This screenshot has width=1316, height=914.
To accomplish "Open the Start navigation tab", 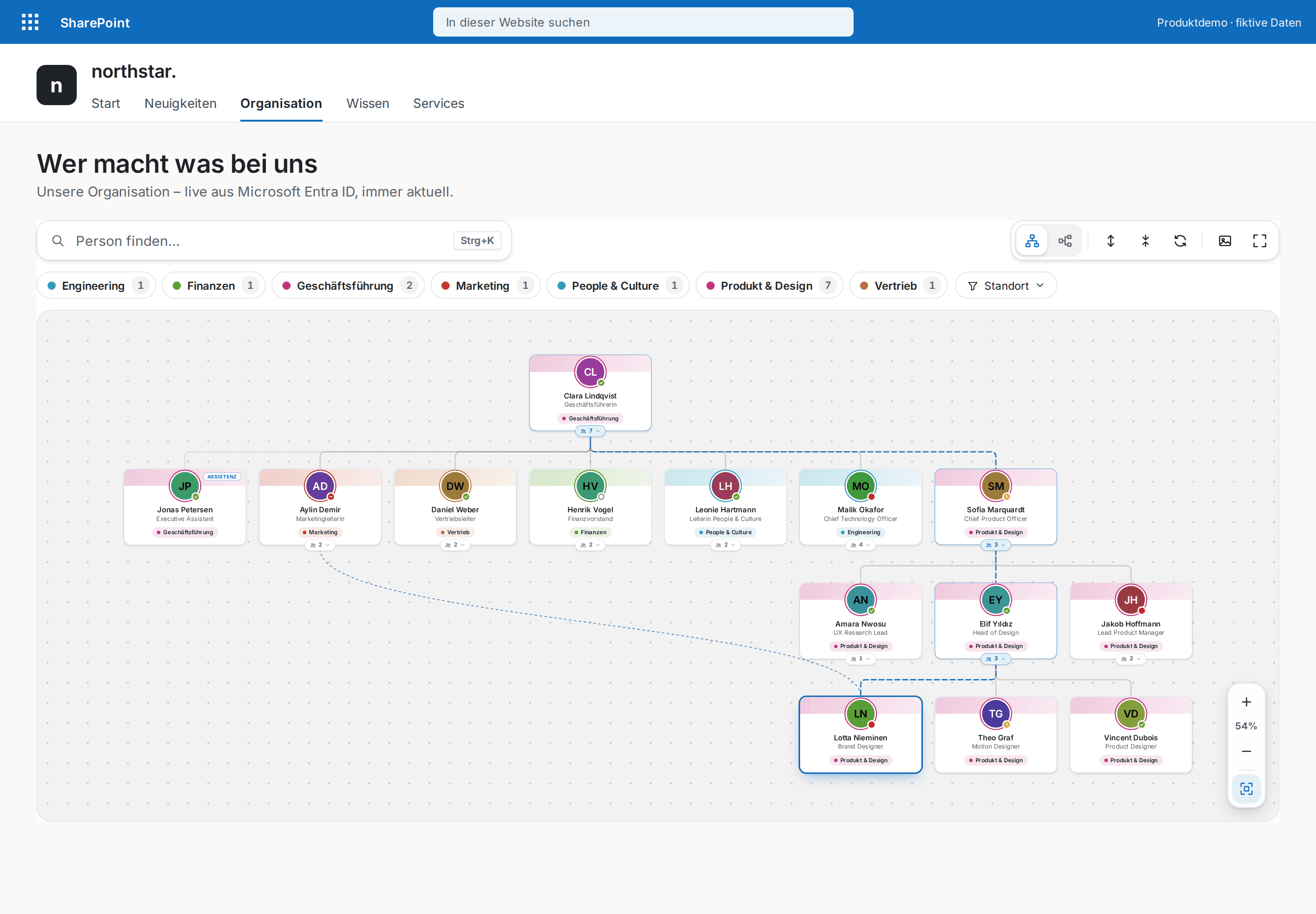I will pos(106,103).
